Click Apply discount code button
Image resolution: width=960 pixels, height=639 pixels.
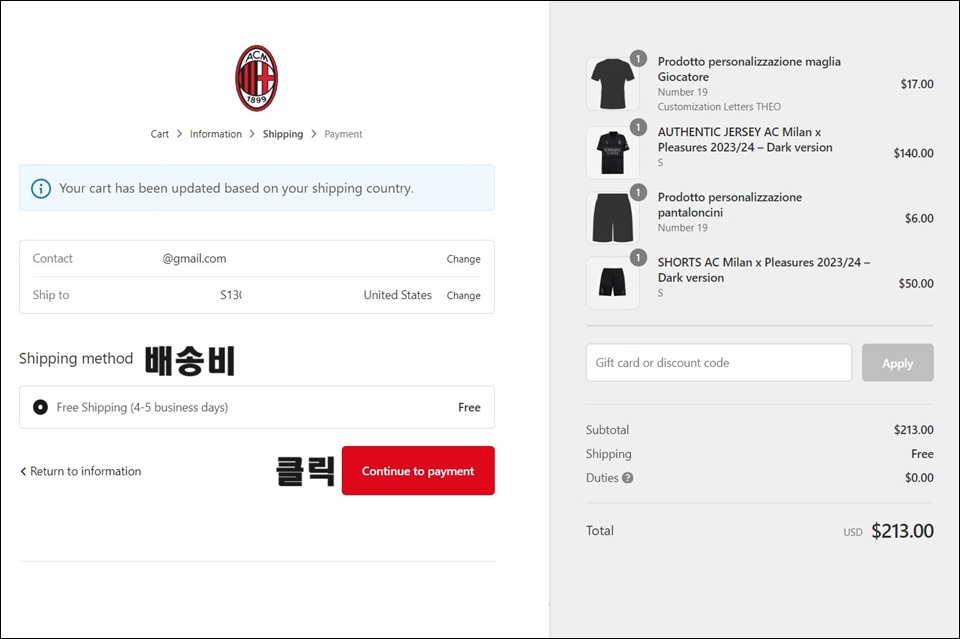tap(898, 363)
